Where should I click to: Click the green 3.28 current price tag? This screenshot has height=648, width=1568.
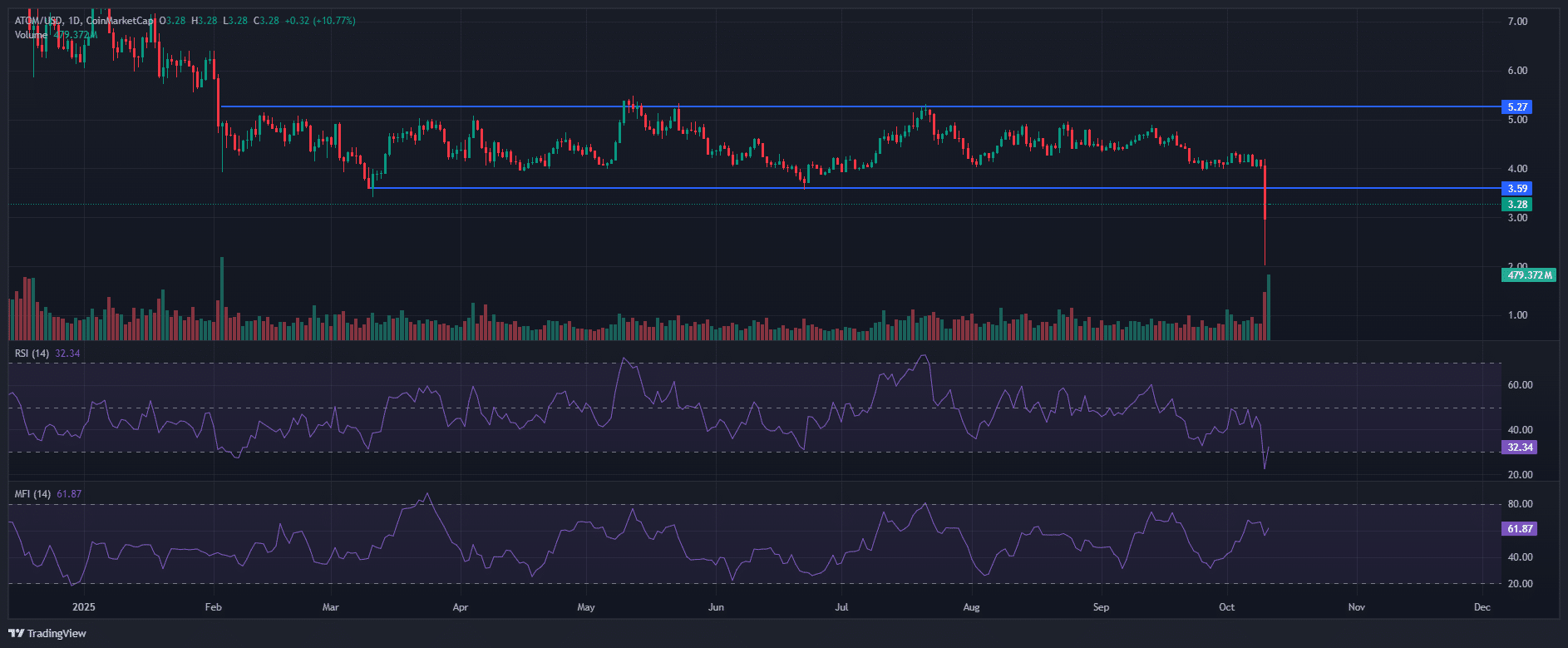click(x=1517, y=205)
